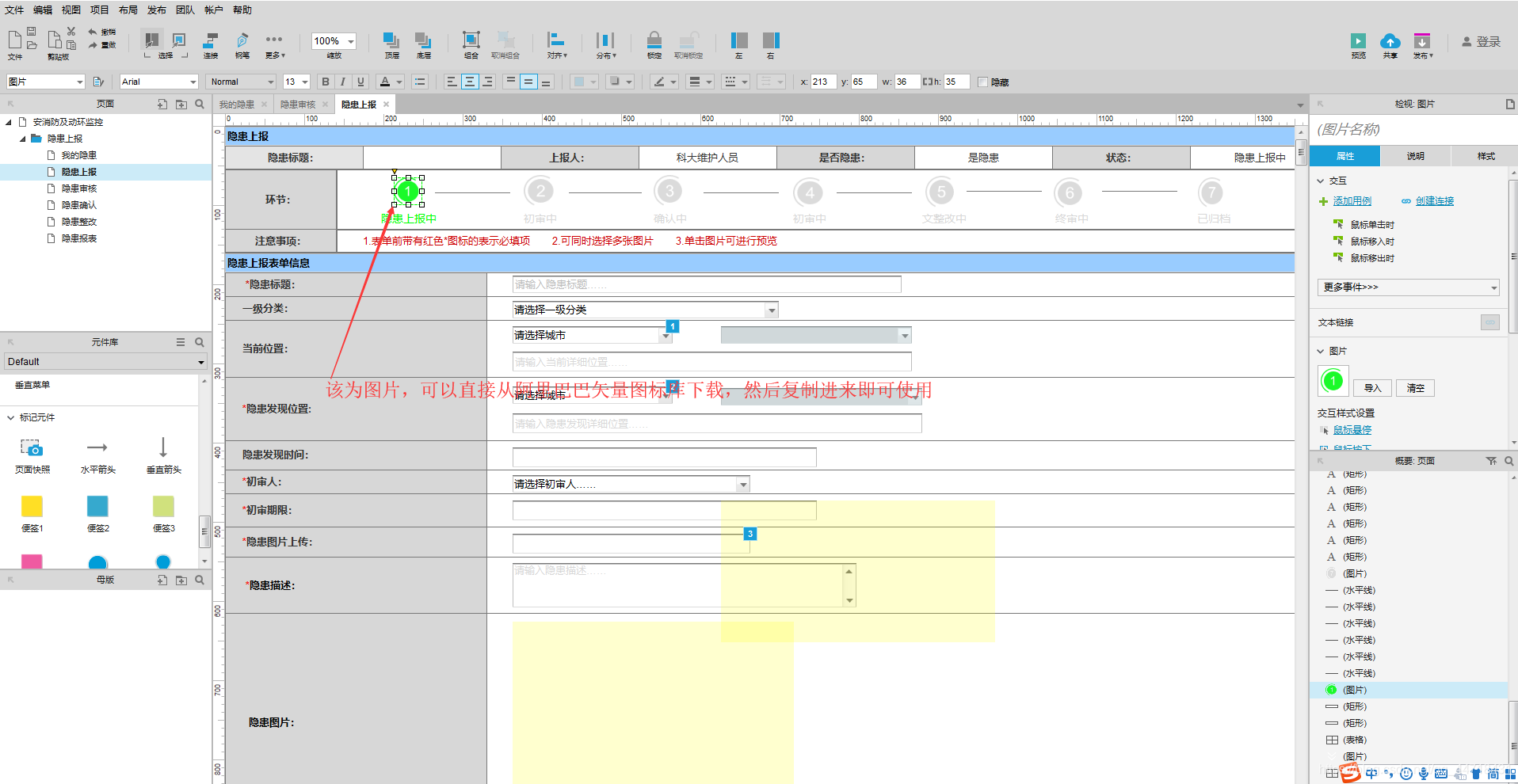Image resolution: width=1518 pixels, height=784 pixels.
Task: Toggle bullet list formatting
Action: coord(420,82)
